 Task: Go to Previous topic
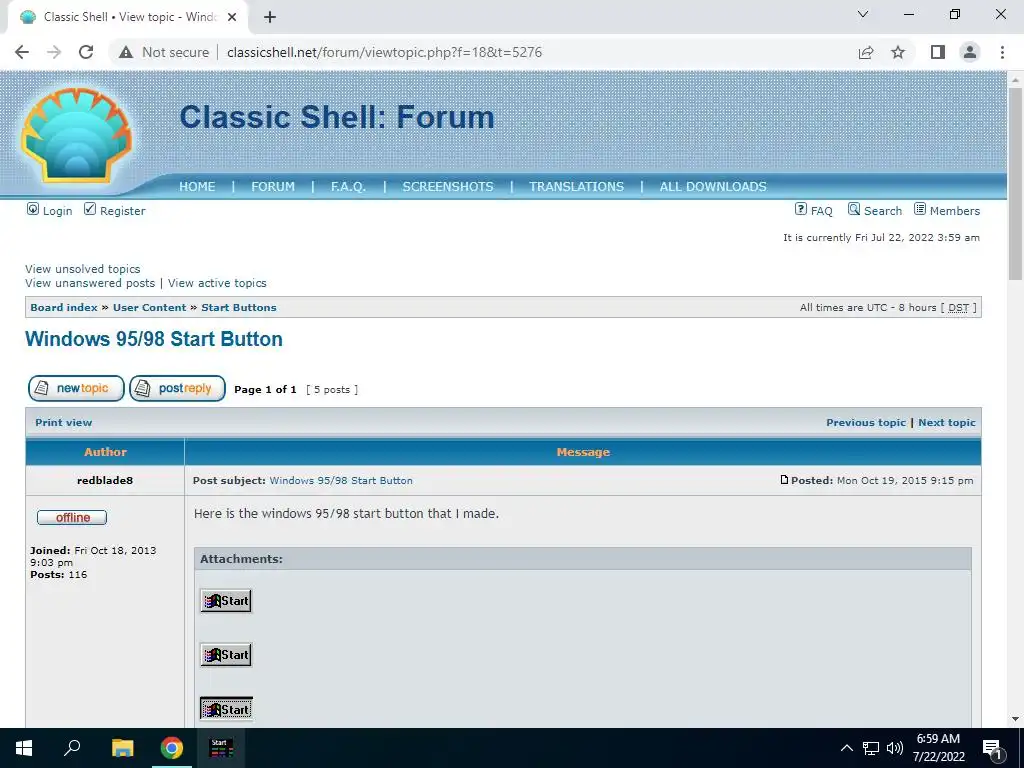pyautogui.click(x=866, y=423)
